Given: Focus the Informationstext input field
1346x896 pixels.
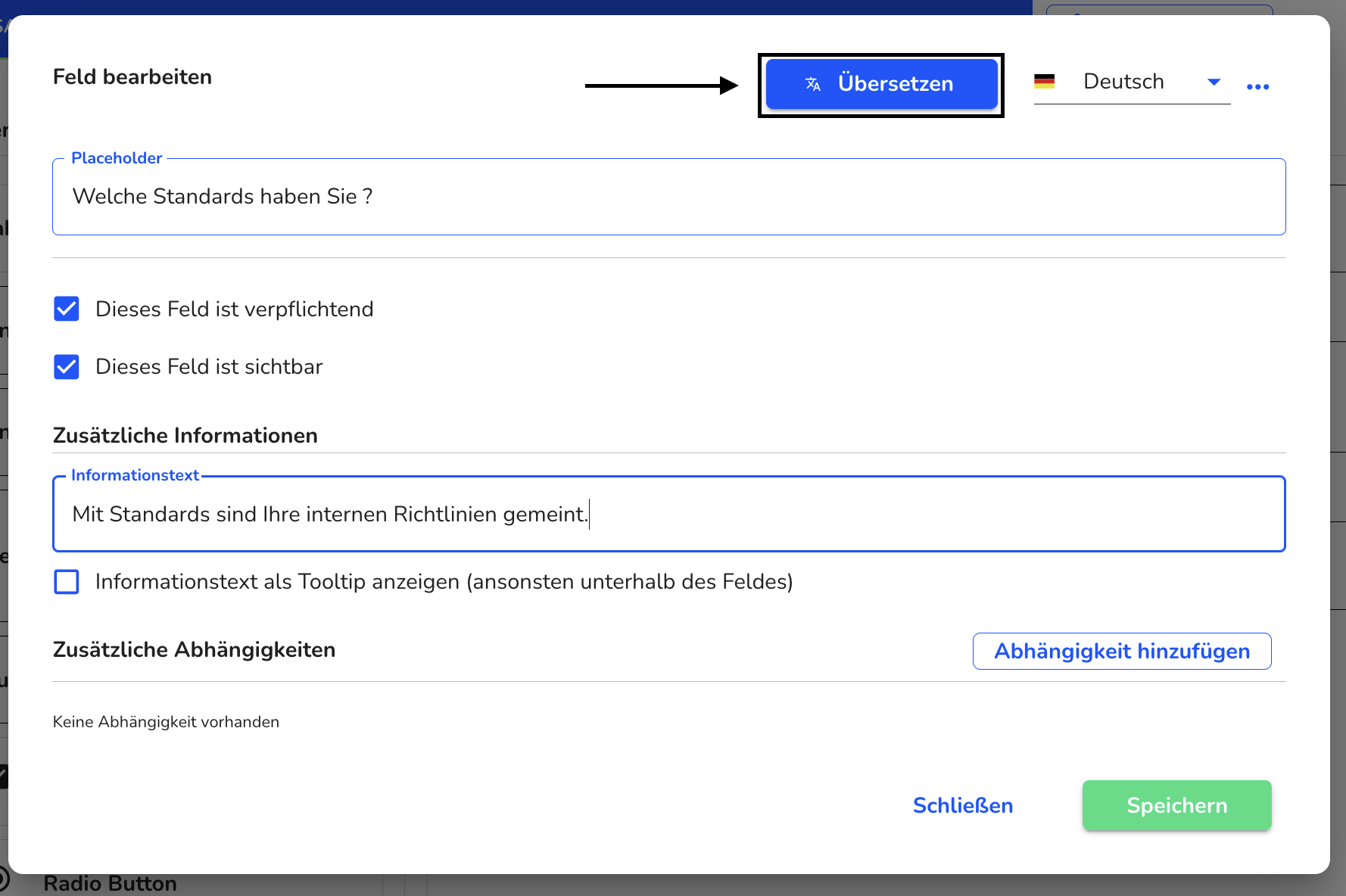Looking at the screenshot, I should 669,514.
